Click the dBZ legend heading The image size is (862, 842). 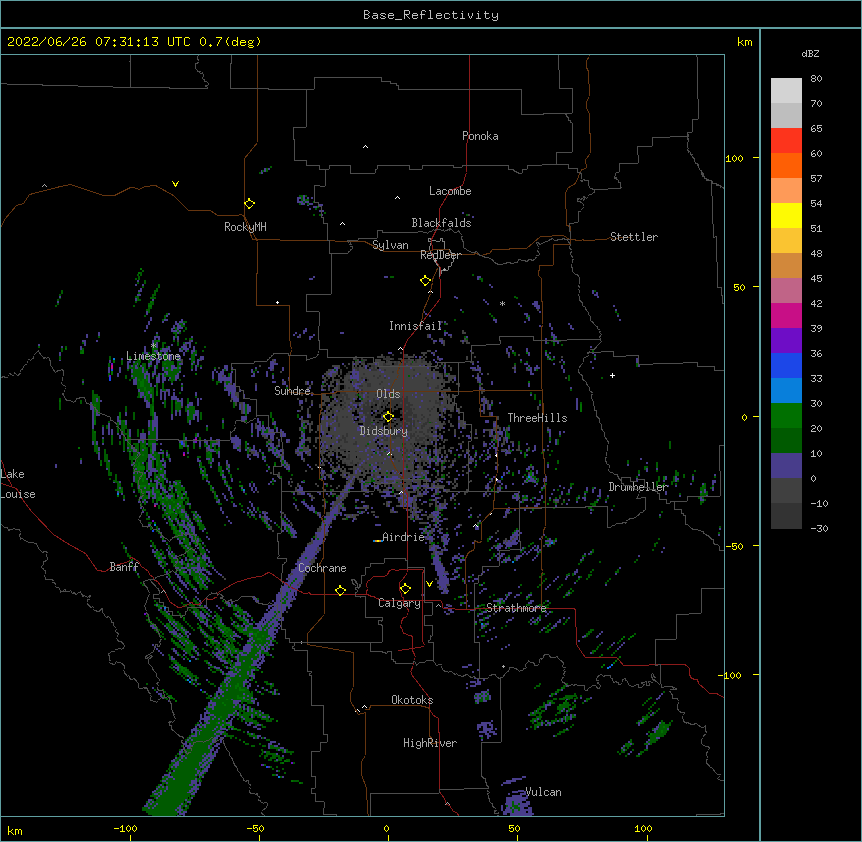[810, 54]
